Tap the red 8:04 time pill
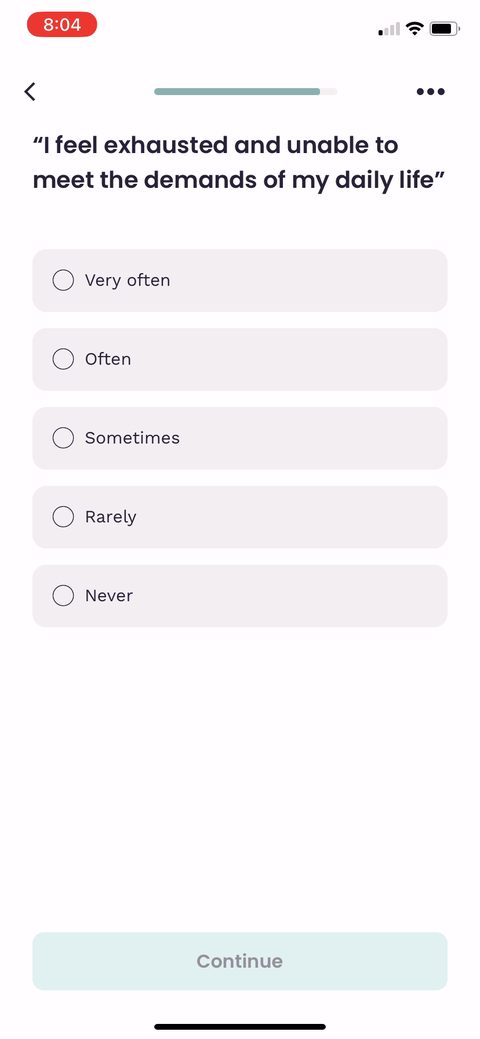The image size is (480, 1039). click(x=62, y=25)
